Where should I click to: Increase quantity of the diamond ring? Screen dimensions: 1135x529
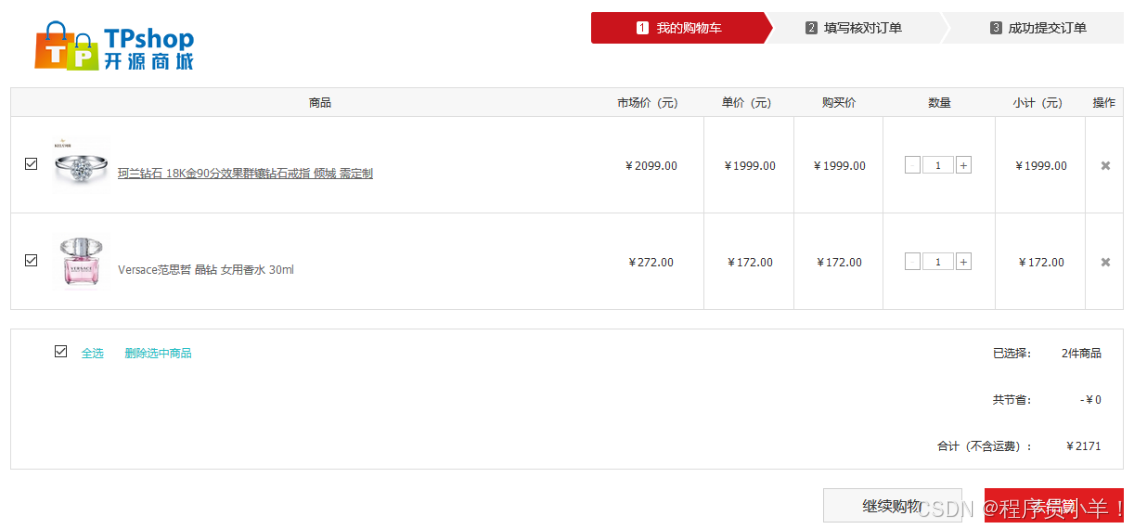pos(963,166)
